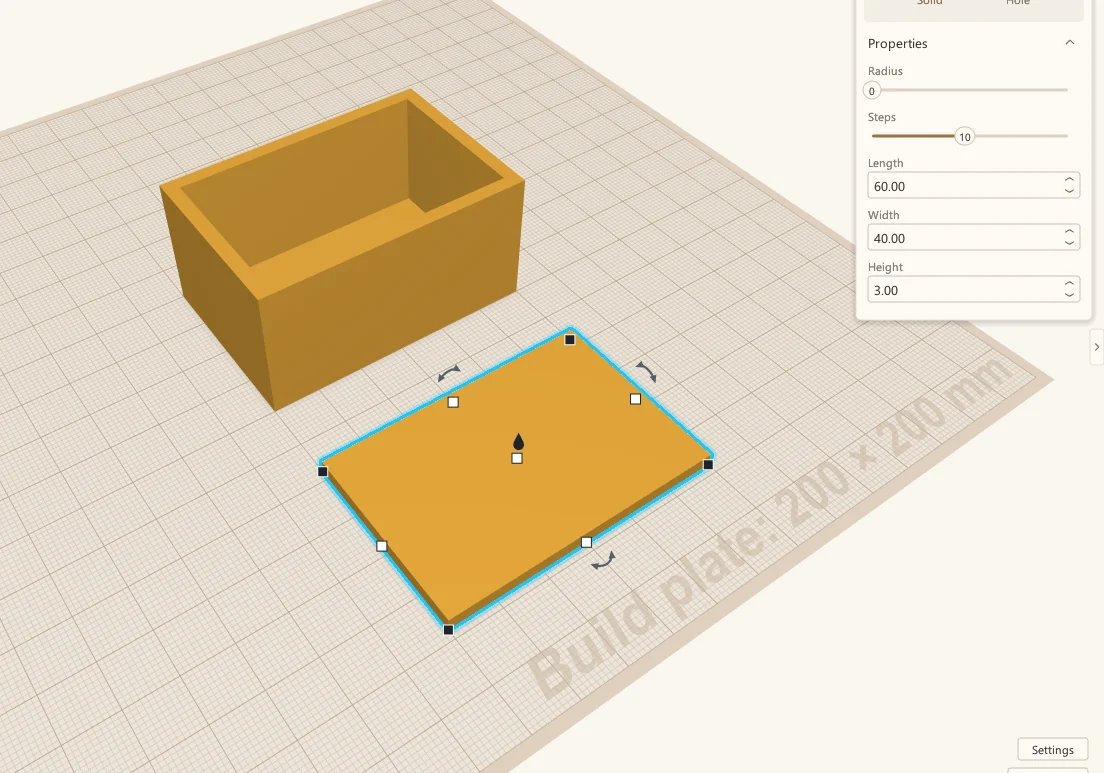This screenshot has height=773, width=1104.
Task: Click the white center handle on the flat plate
Action: coord(517,458)
